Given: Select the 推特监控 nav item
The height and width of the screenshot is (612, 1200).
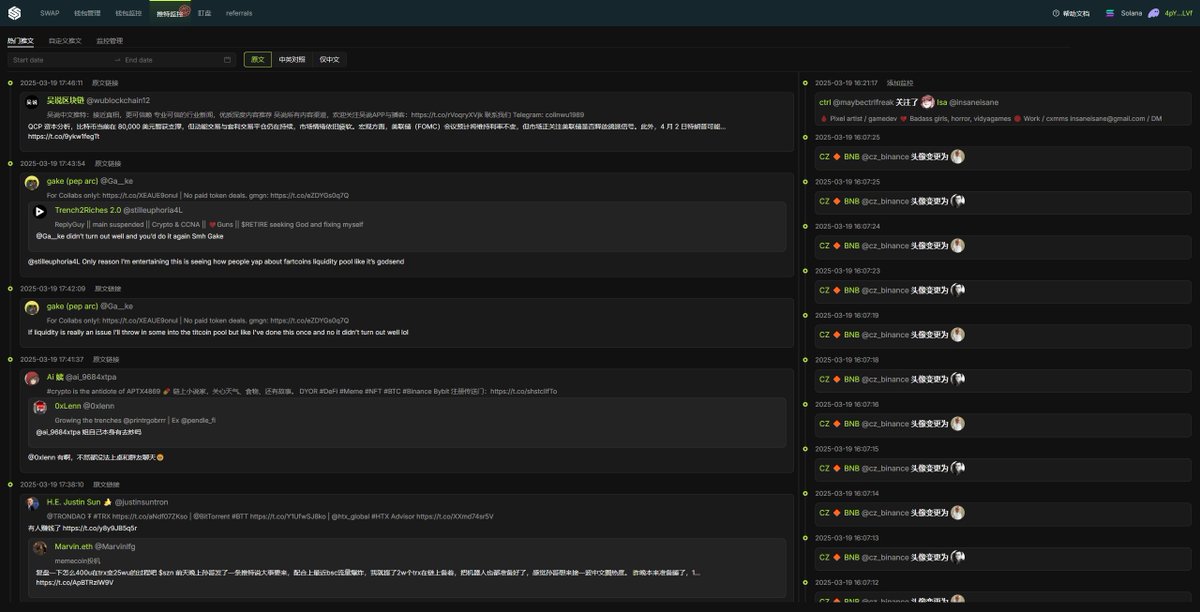Looking at the screenshot, I should (x=170, y=14).
